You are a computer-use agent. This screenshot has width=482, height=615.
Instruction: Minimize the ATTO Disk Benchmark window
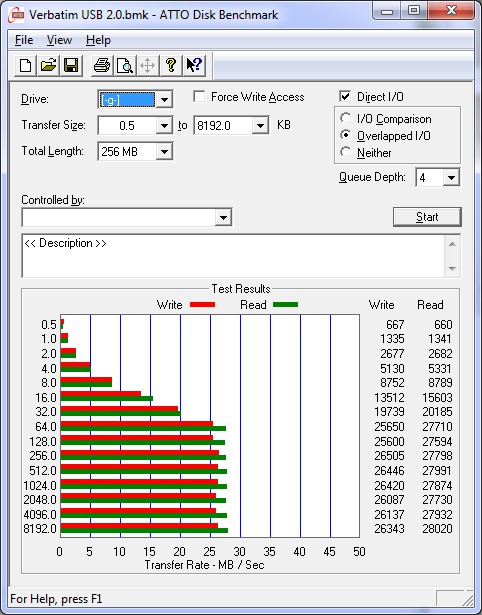pos(387,11)
